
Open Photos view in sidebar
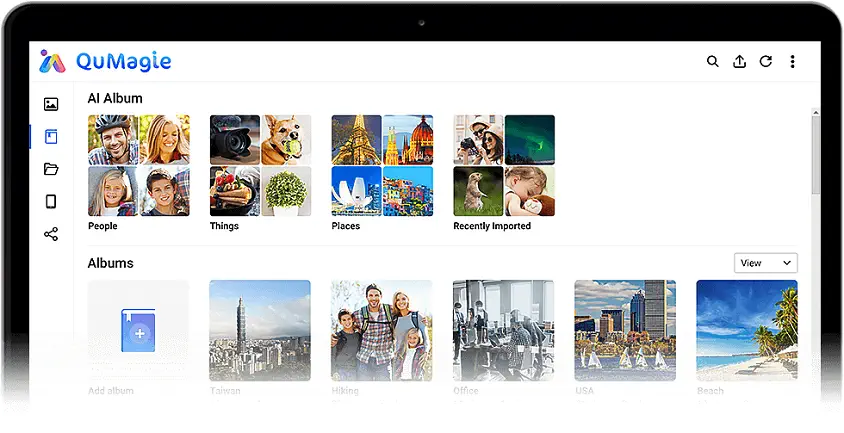click(x=51, y=104)
